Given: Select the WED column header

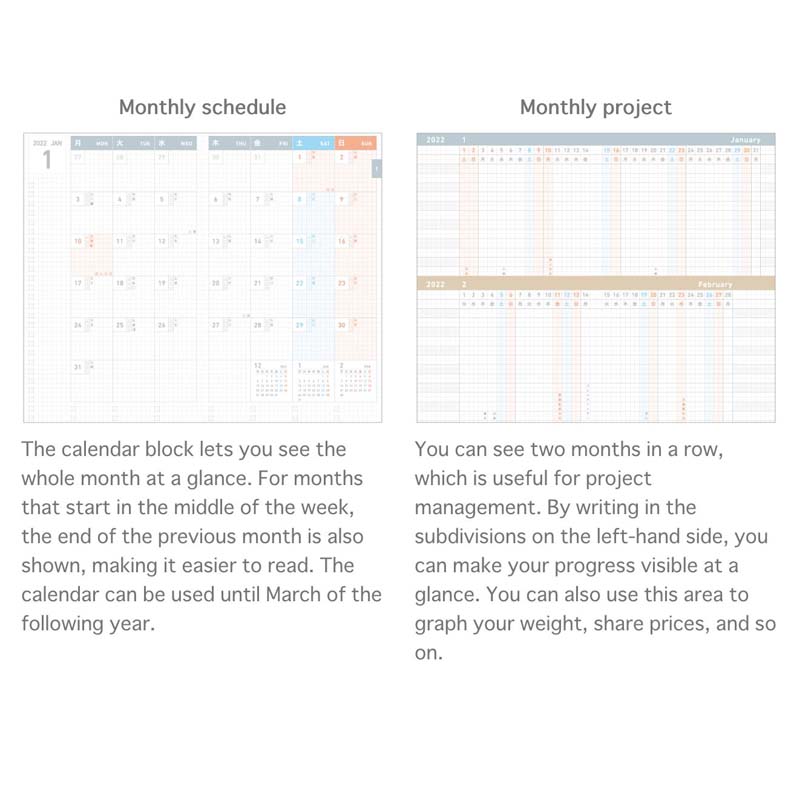Looking at the screenshot, I should (175, 143).
